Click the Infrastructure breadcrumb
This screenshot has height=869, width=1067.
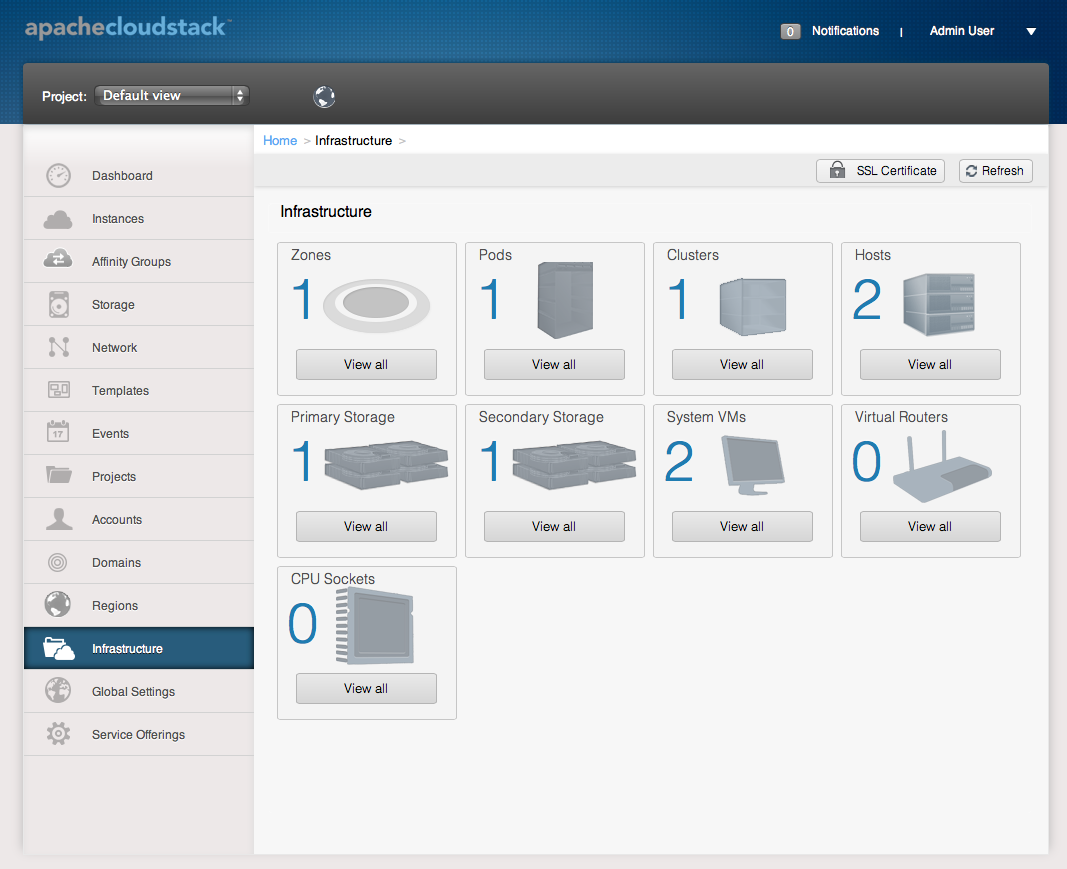[x=353, y=140]
